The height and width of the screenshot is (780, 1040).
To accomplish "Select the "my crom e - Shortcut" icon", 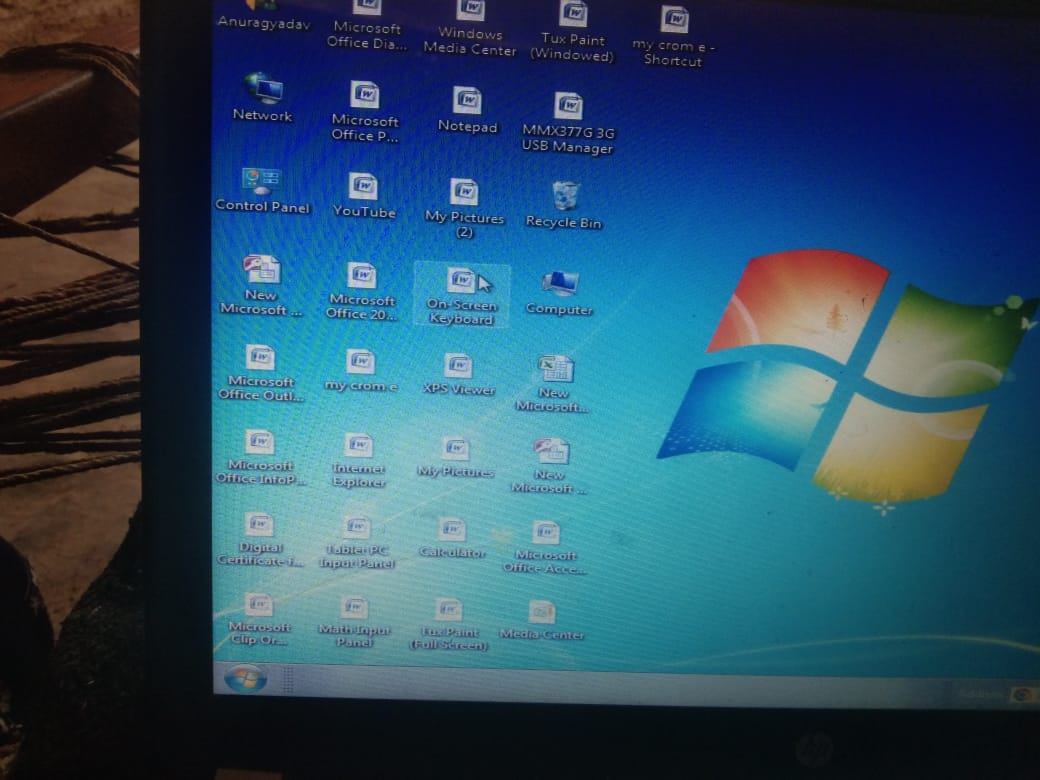I will tap(674, 36).
